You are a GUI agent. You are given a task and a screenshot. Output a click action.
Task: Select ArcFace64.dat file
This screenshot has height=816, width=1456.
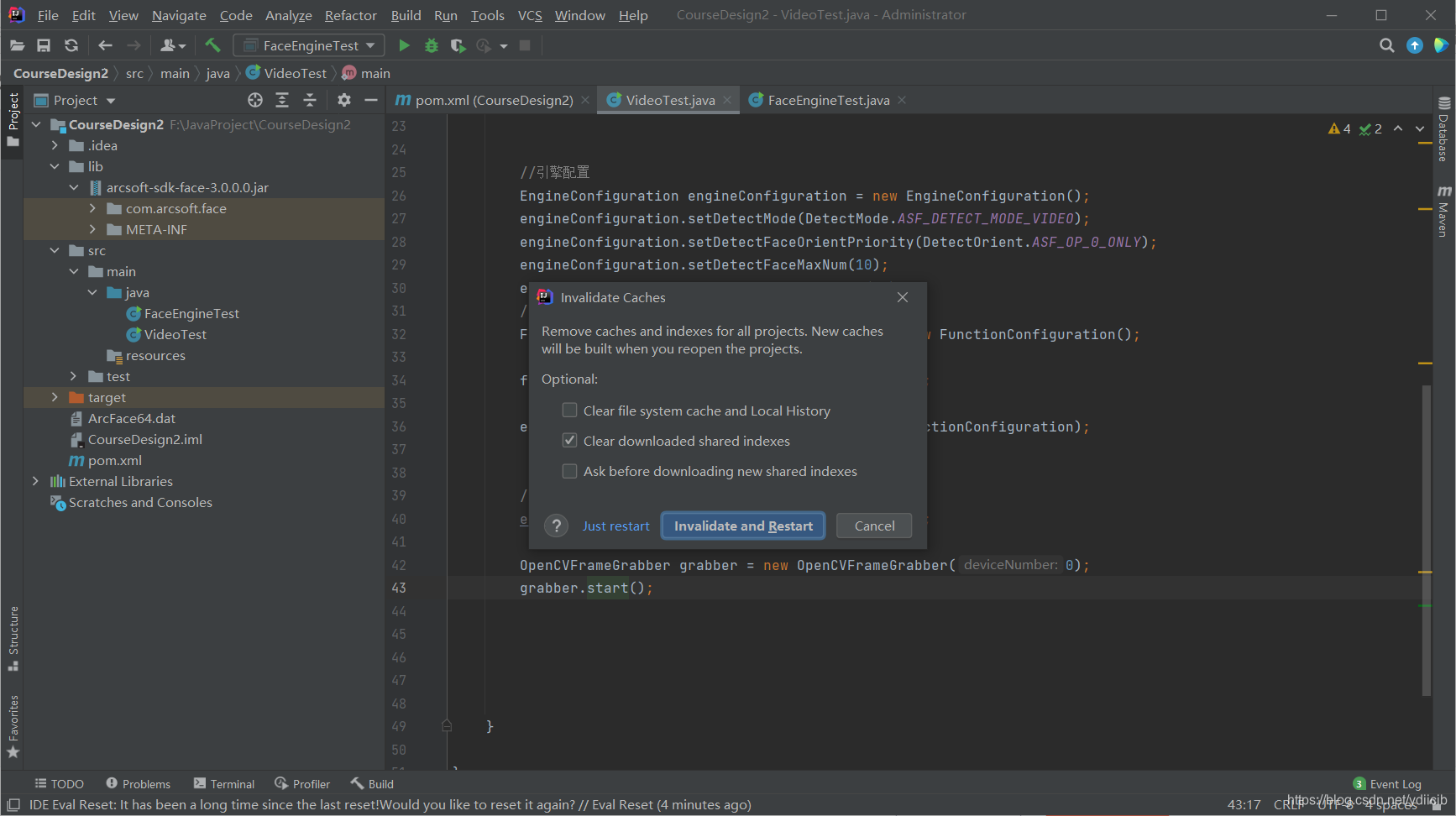click(132, 418)
